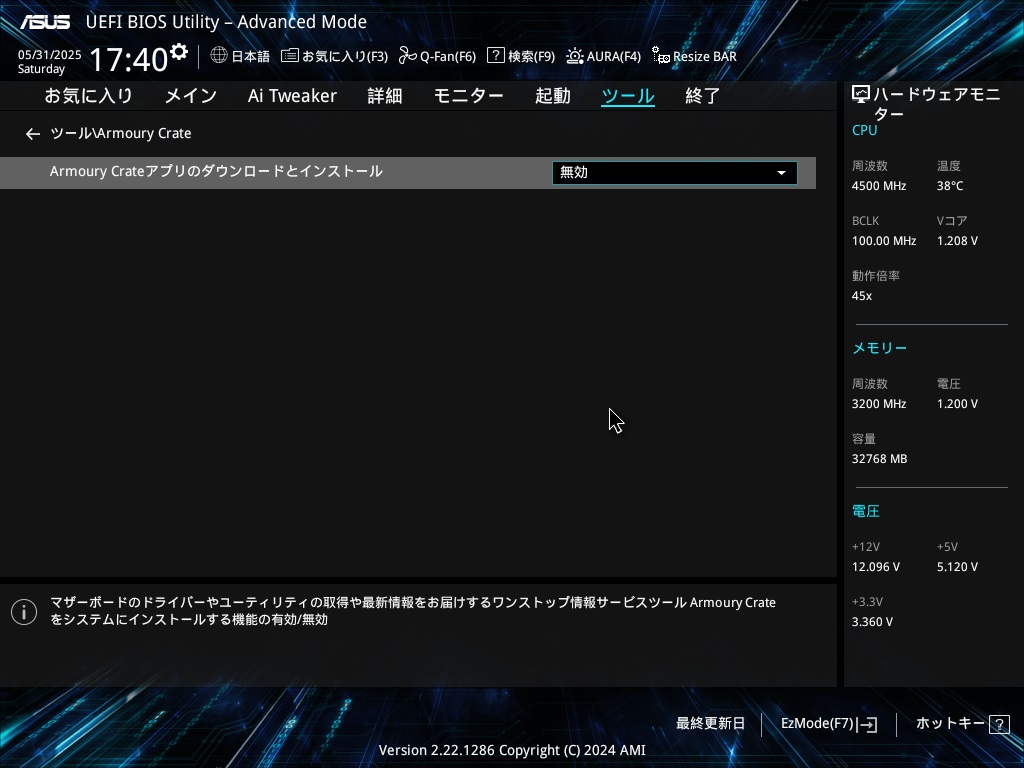Viewport: 1024px width, 768px height.
Task: Click the back arrow beside ツール\Armoury Crate
Action: tap(33, 134)
